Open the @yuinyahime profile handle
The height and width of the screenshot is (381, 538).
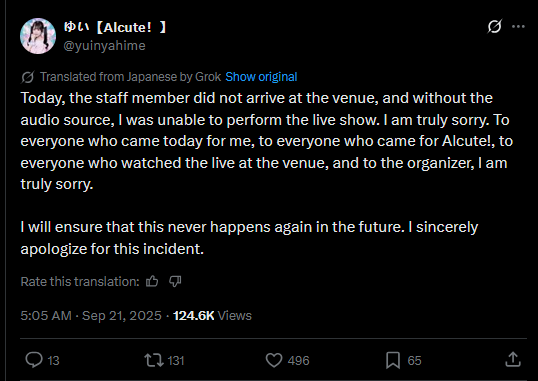tap(104, 46)
